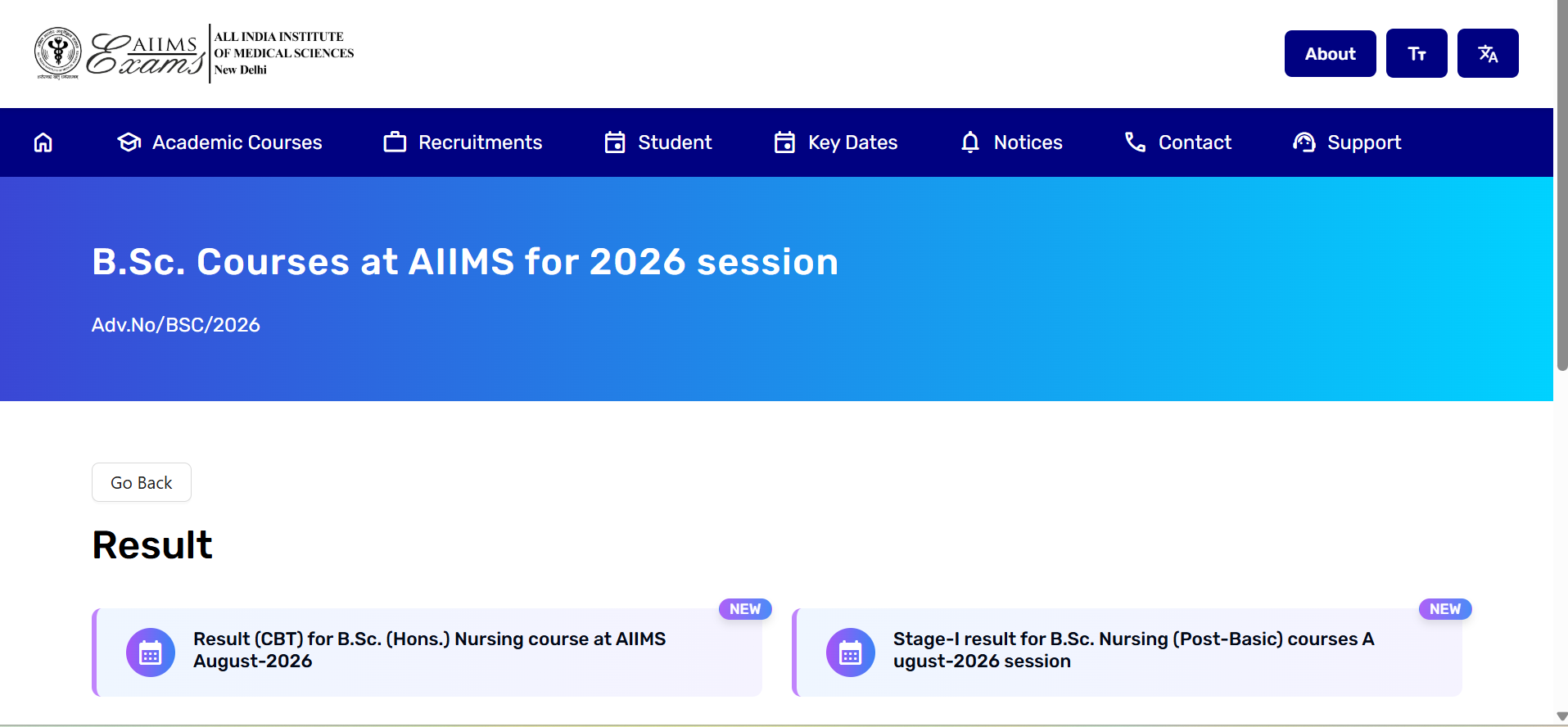Open the Academic Courses menu
This screenshot has width=1568, height=727.
(x=219, y=142)
